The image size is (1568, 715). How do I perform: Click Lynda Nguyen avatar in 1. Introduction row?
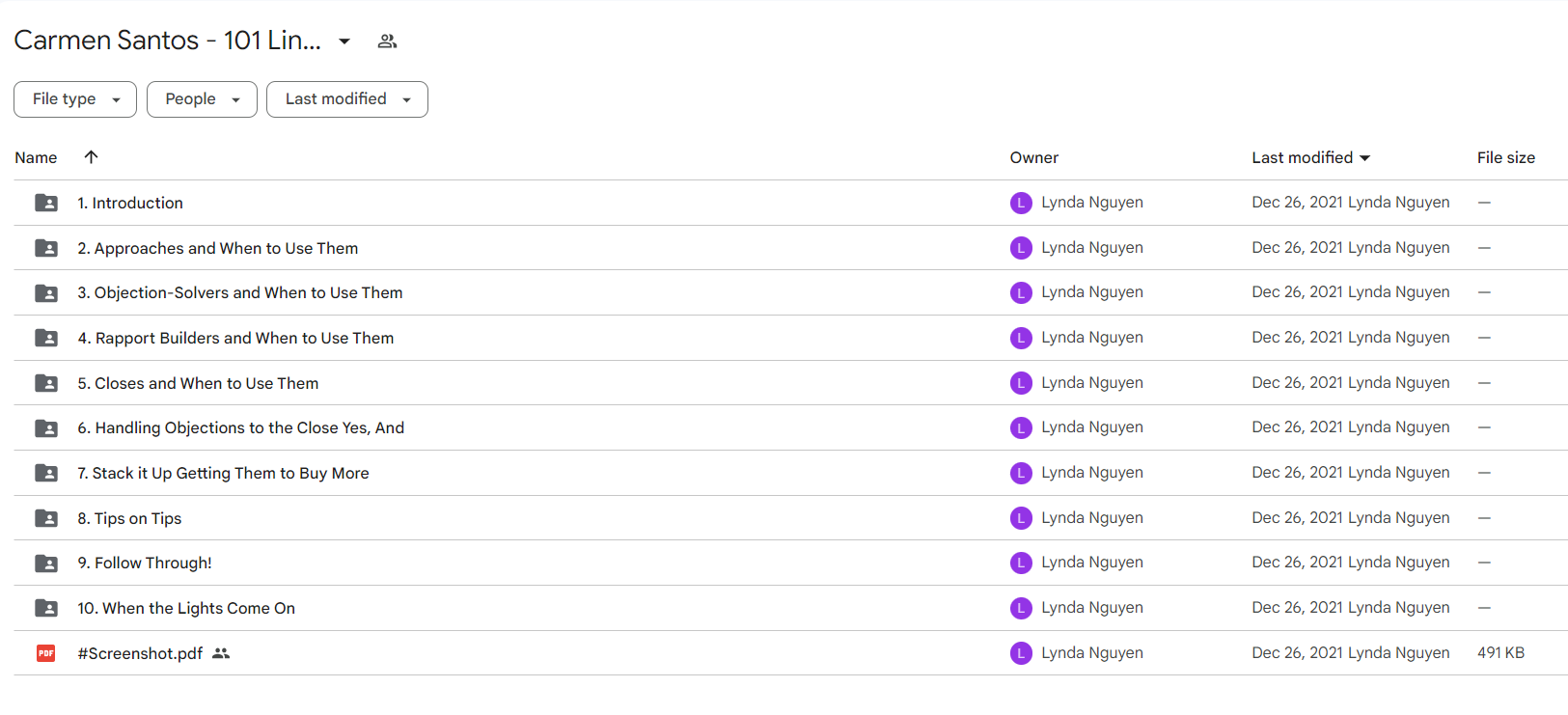point(1021,203)
